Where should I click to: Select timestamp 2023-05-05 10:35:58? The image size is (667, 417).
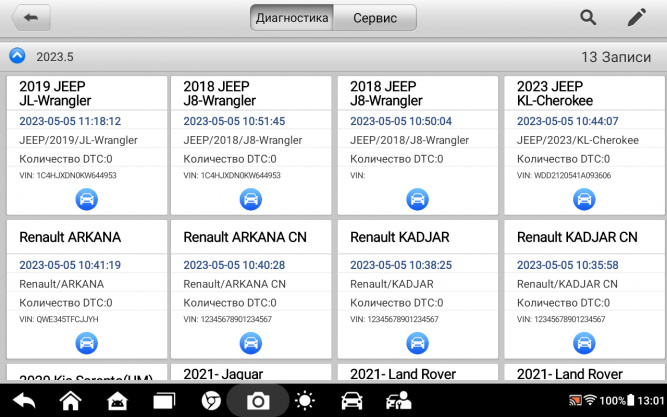568,265
